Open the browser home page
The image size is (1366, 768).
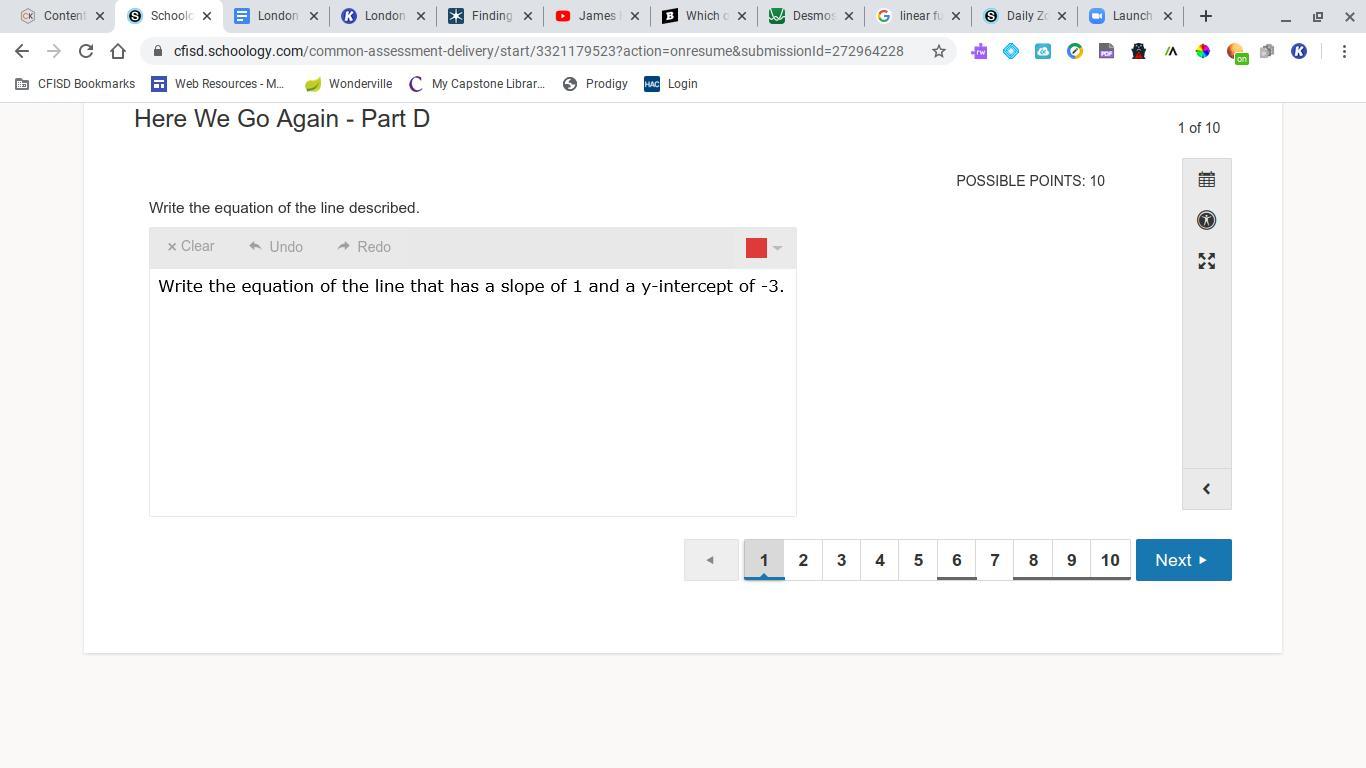118,51
